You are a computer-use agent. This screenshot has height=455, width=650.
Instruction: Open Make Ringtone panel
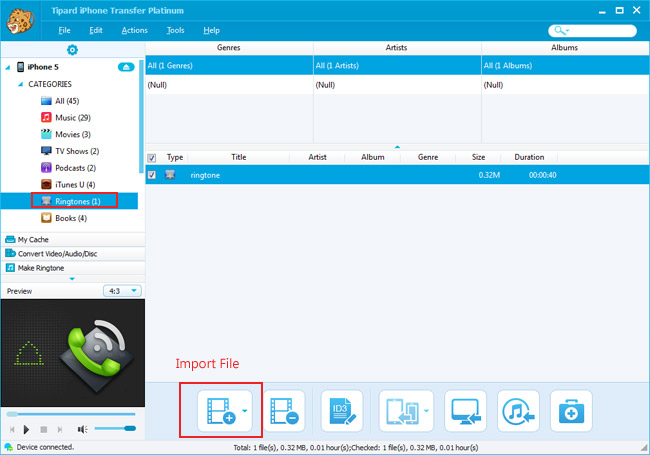click(73, 268)
